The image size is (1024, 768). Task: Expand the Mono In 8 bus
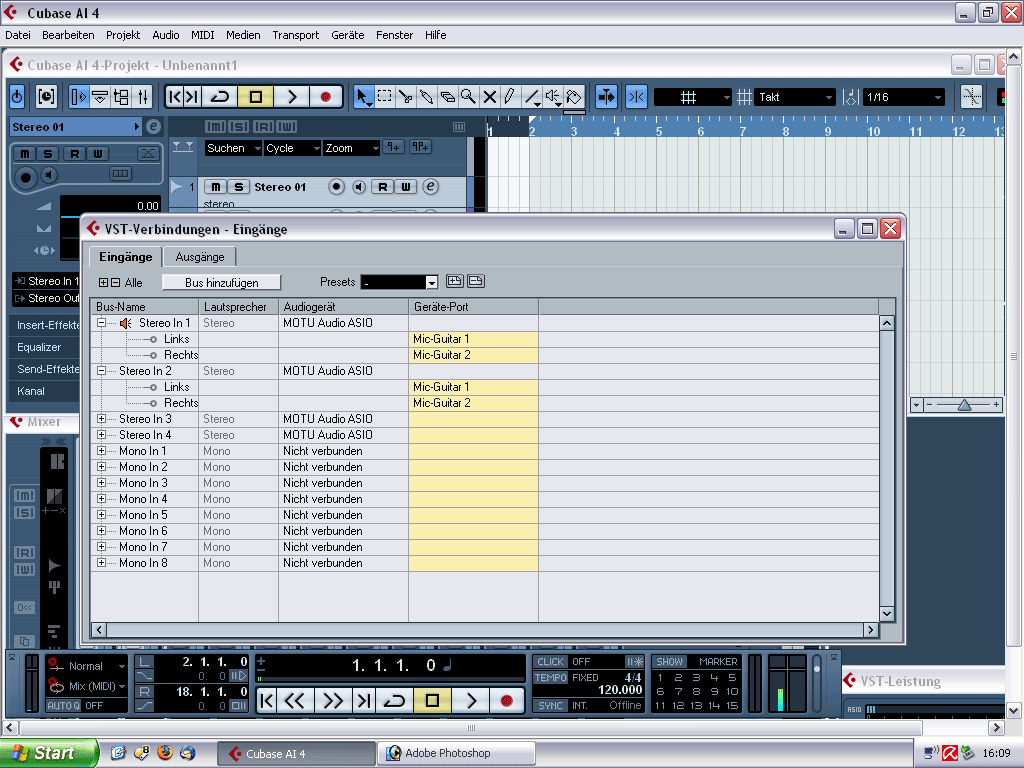pos(101,562)
